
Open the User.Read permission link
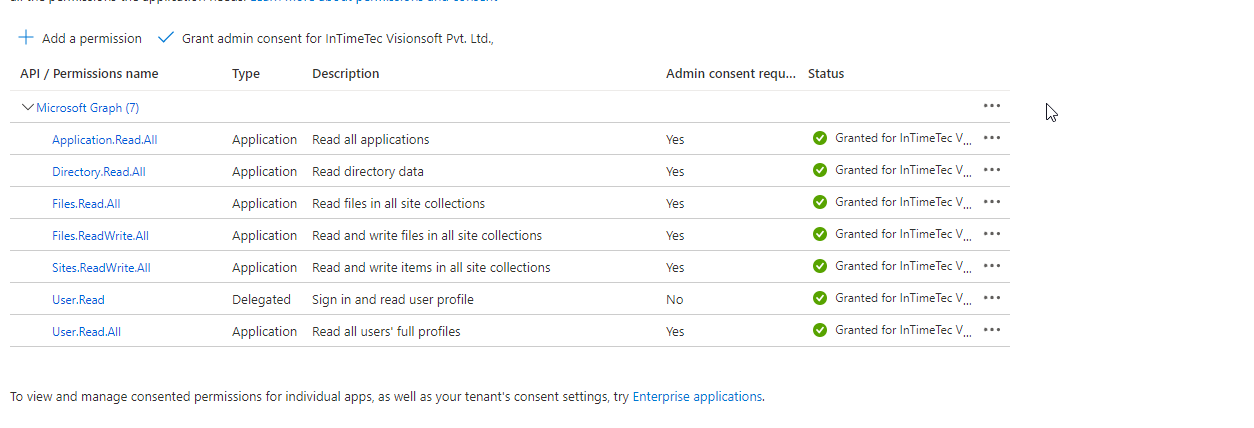tap(78, 300)
